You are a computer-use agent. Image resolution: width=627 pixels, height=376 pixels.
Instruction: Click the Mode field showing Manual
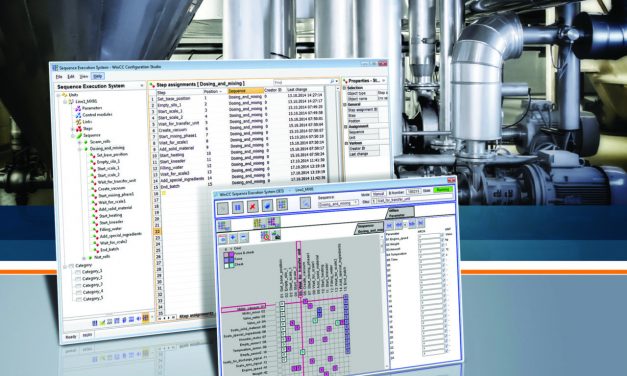tap(378, 194)
